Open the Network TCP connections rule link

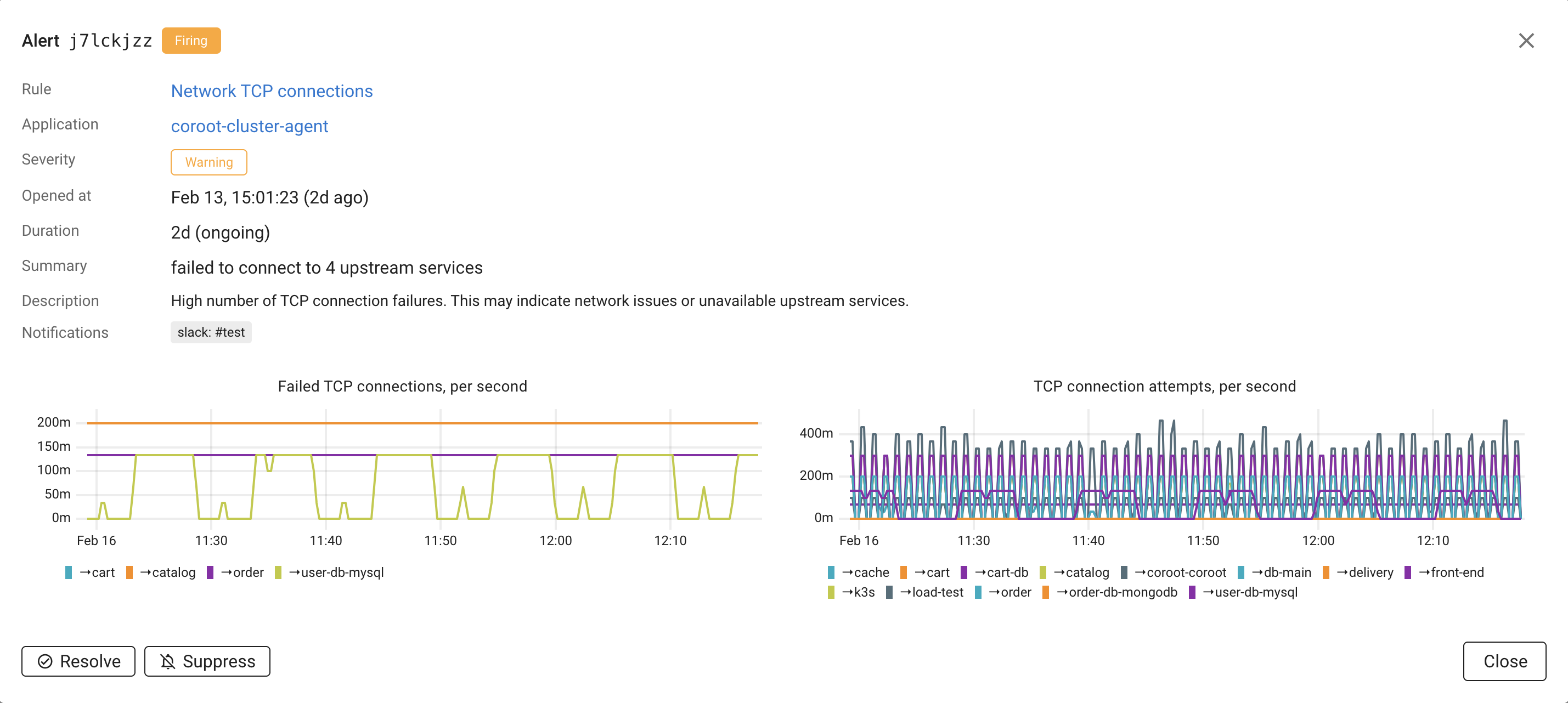pos(272,91)
